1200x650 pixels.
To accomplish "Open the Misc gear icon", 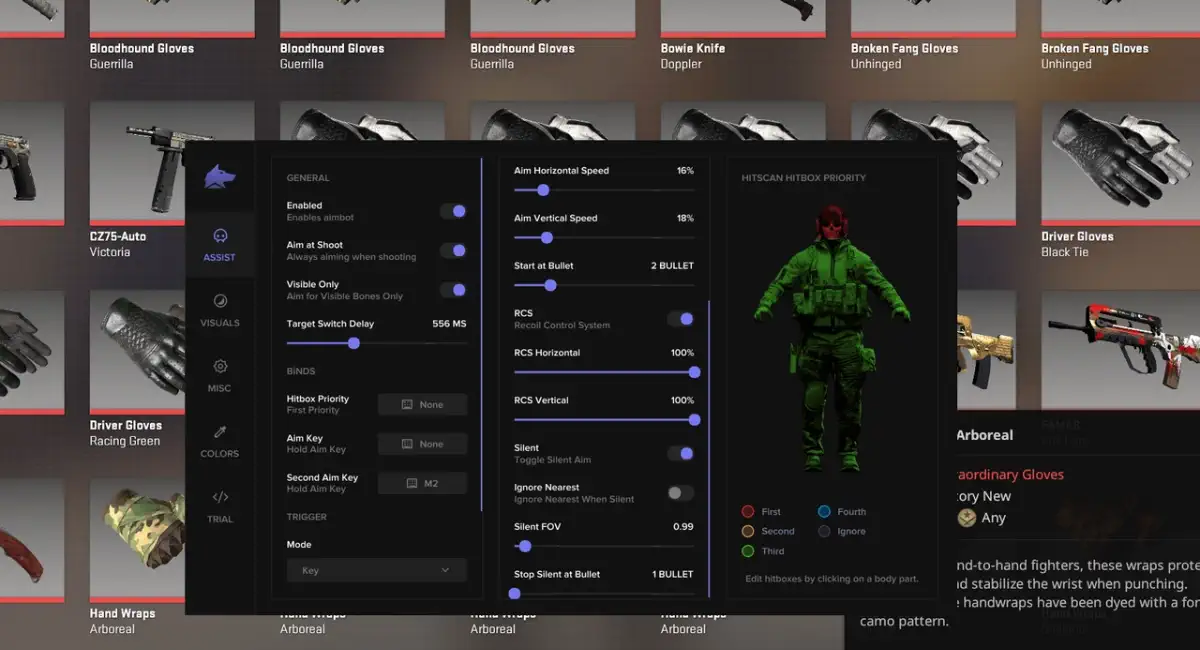I will 220,367.
